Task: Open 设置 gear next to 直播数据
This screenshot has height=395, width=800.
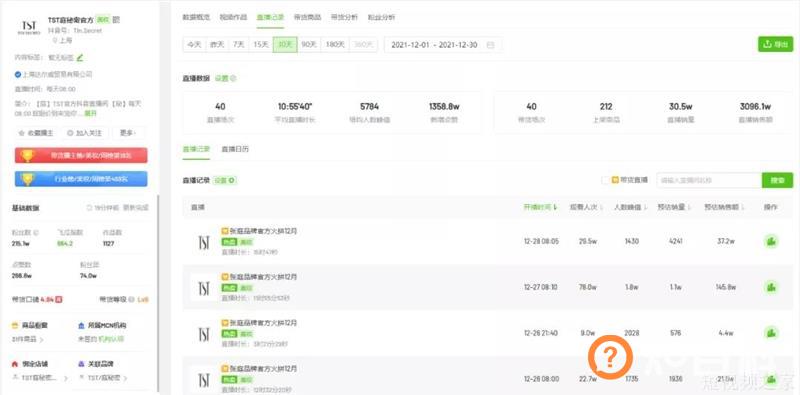Action: click(226, 79)
